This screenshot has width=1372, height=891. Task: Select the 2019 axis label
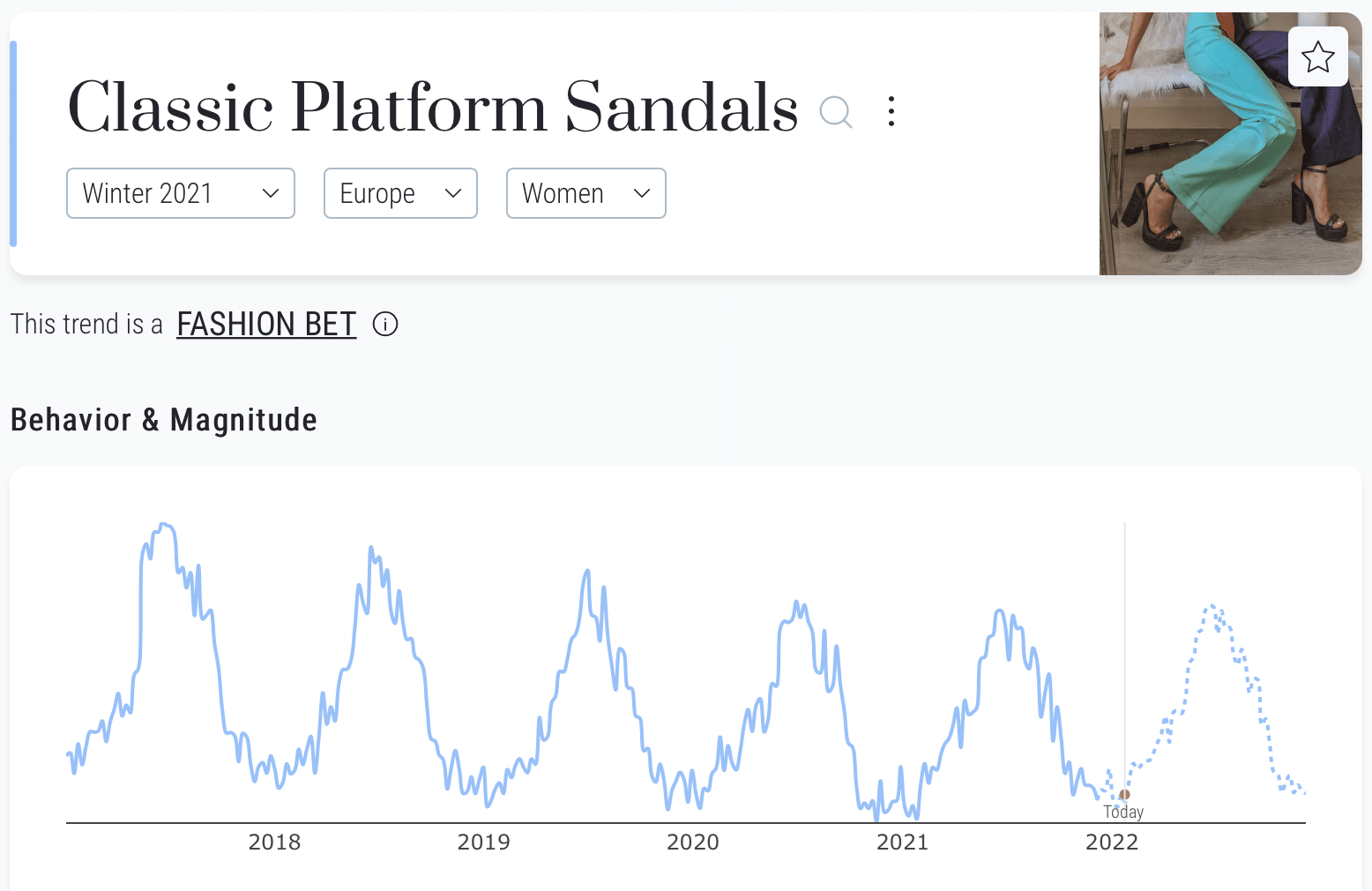[483, 842]
